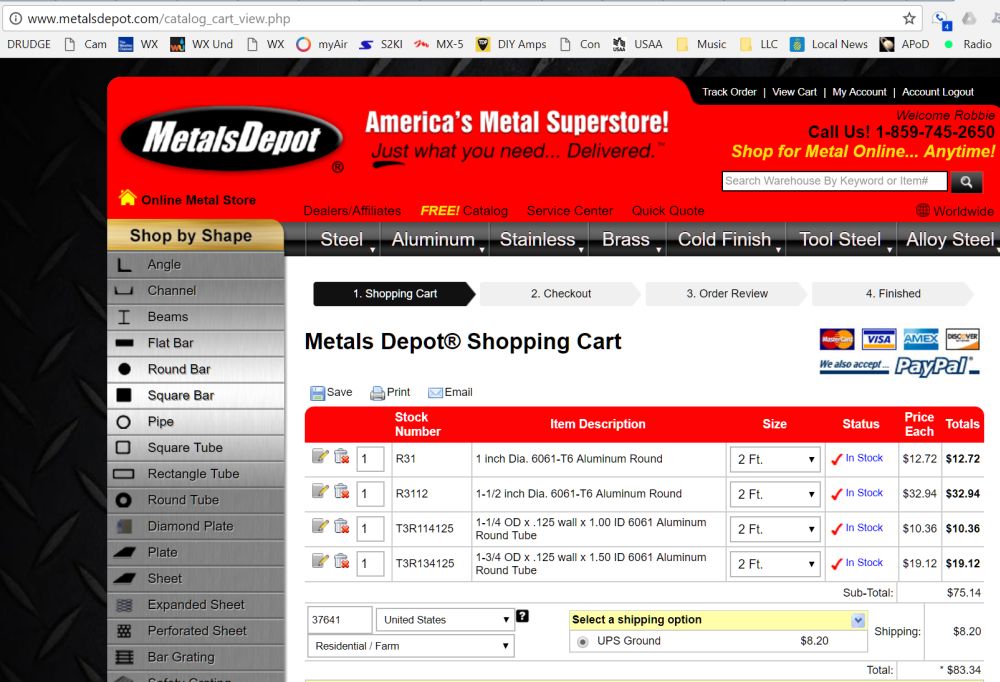Remove the T3R134125 item using trash icon
Image resolution: width=1000 pixels, height=682 pixels.
341,561
